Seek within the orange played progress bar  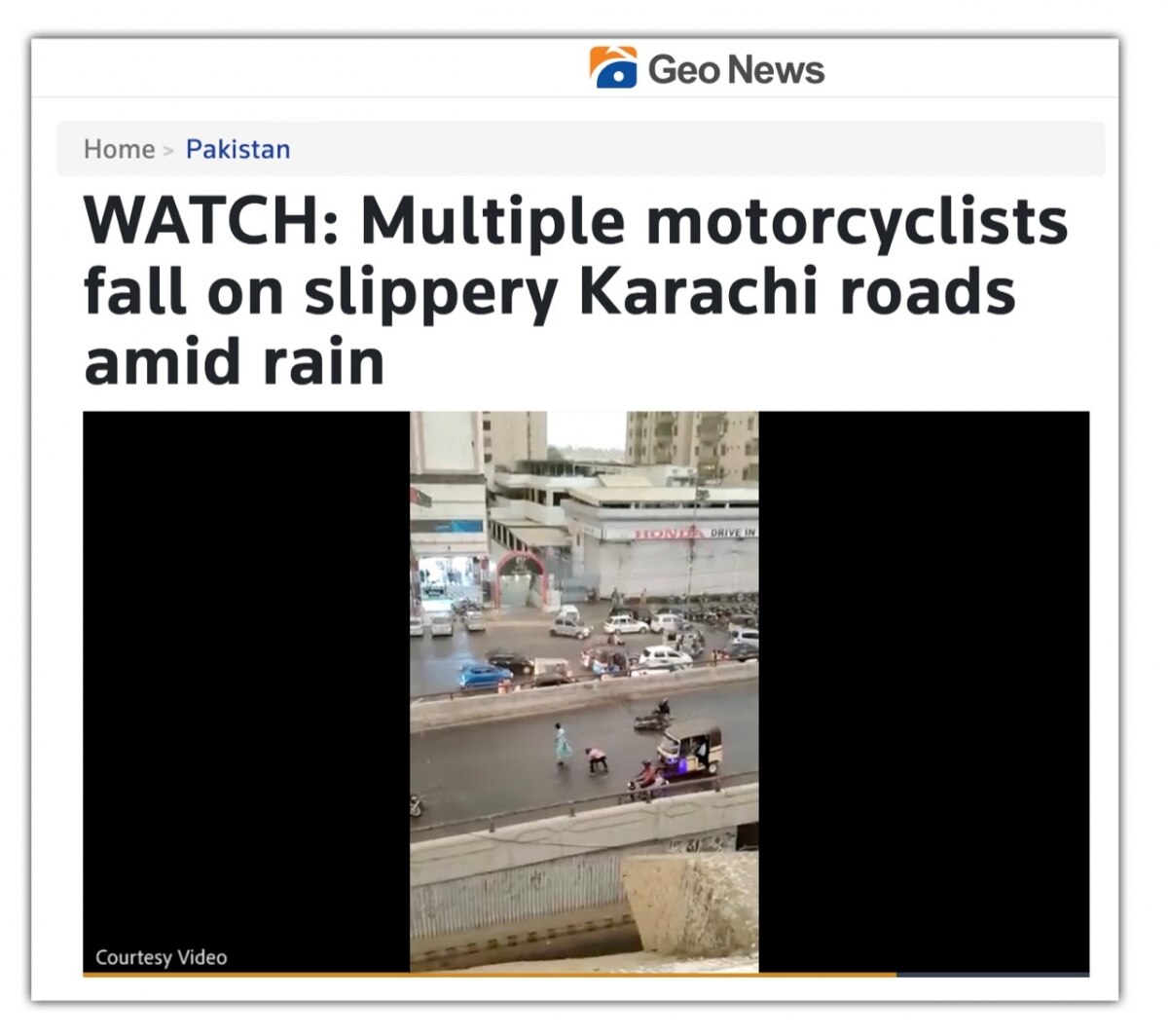(490, 974)
